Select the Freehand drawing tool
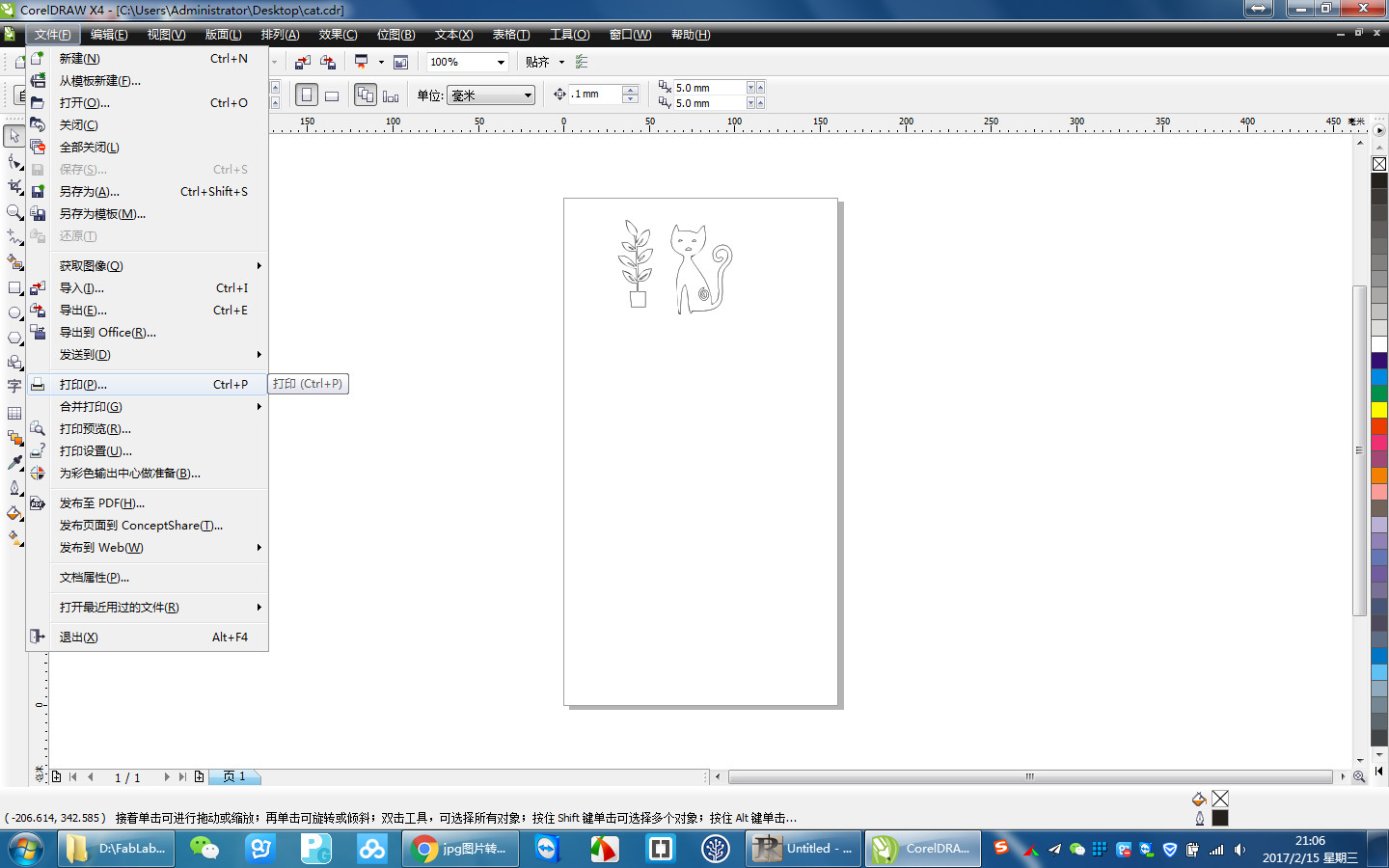 click(x=14, y=236)
